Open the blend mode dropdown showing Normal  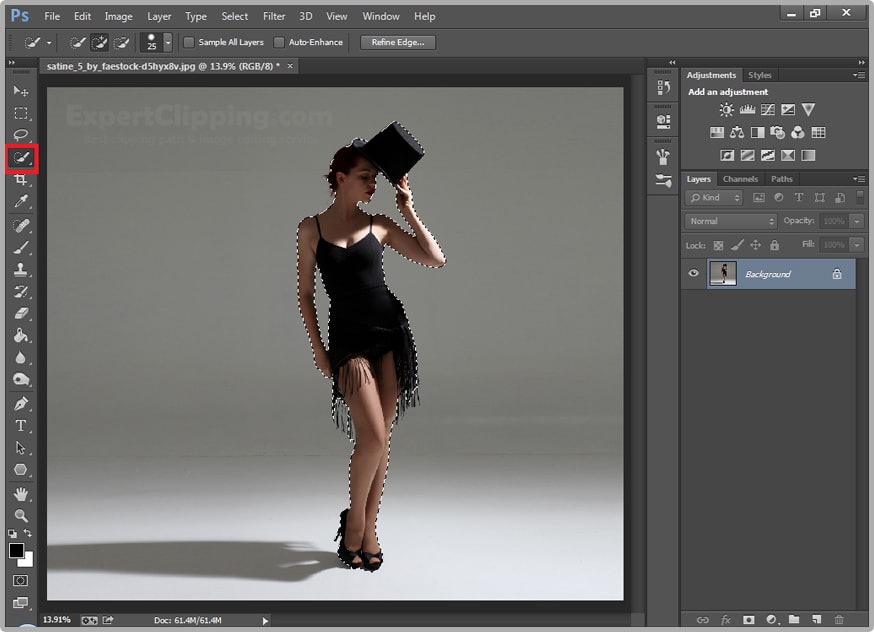click(730, 220)
